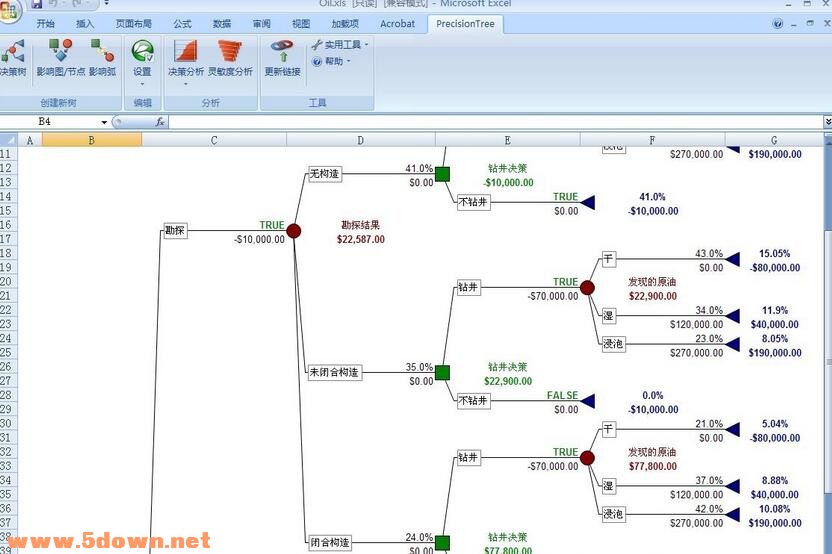832x554 pixels.
Task: Open the Name Box dropdown arrow
Action: 104,123
